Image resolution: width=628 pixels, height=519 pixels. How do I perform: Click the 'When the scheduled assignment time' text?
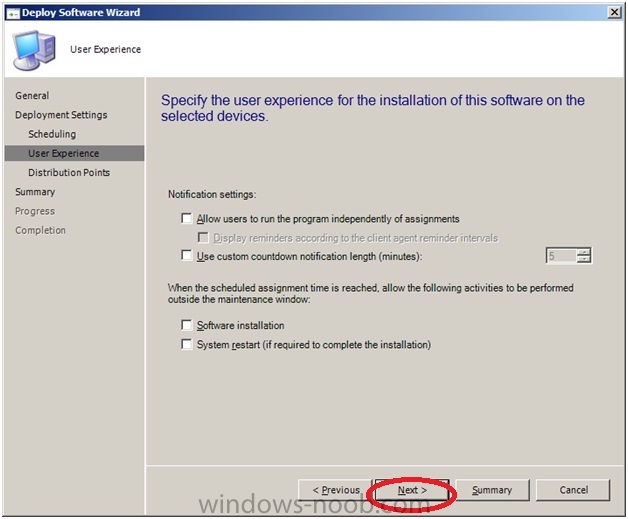click(370, 294)
